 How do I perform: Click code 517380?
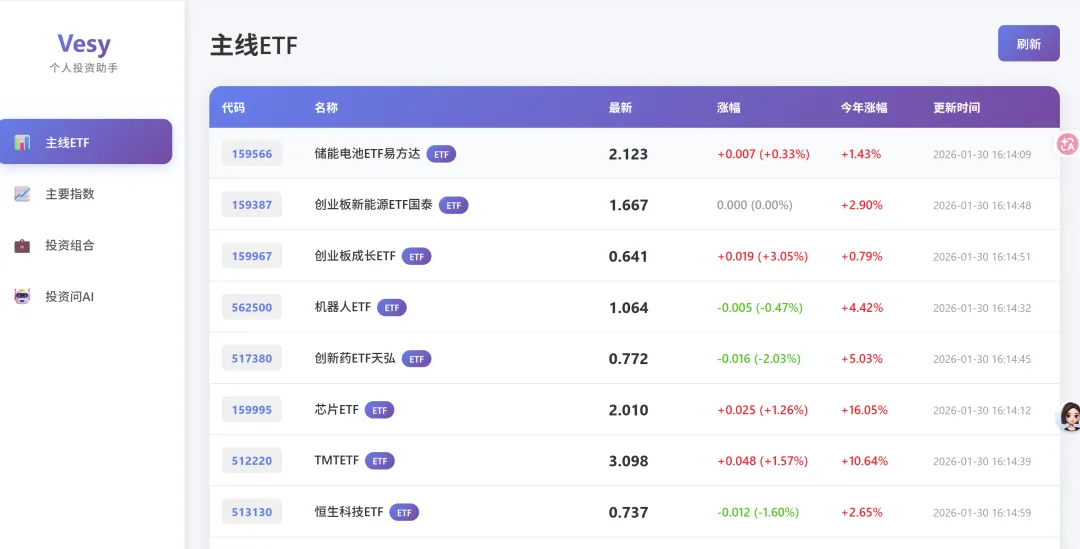(x=251, y=358)
